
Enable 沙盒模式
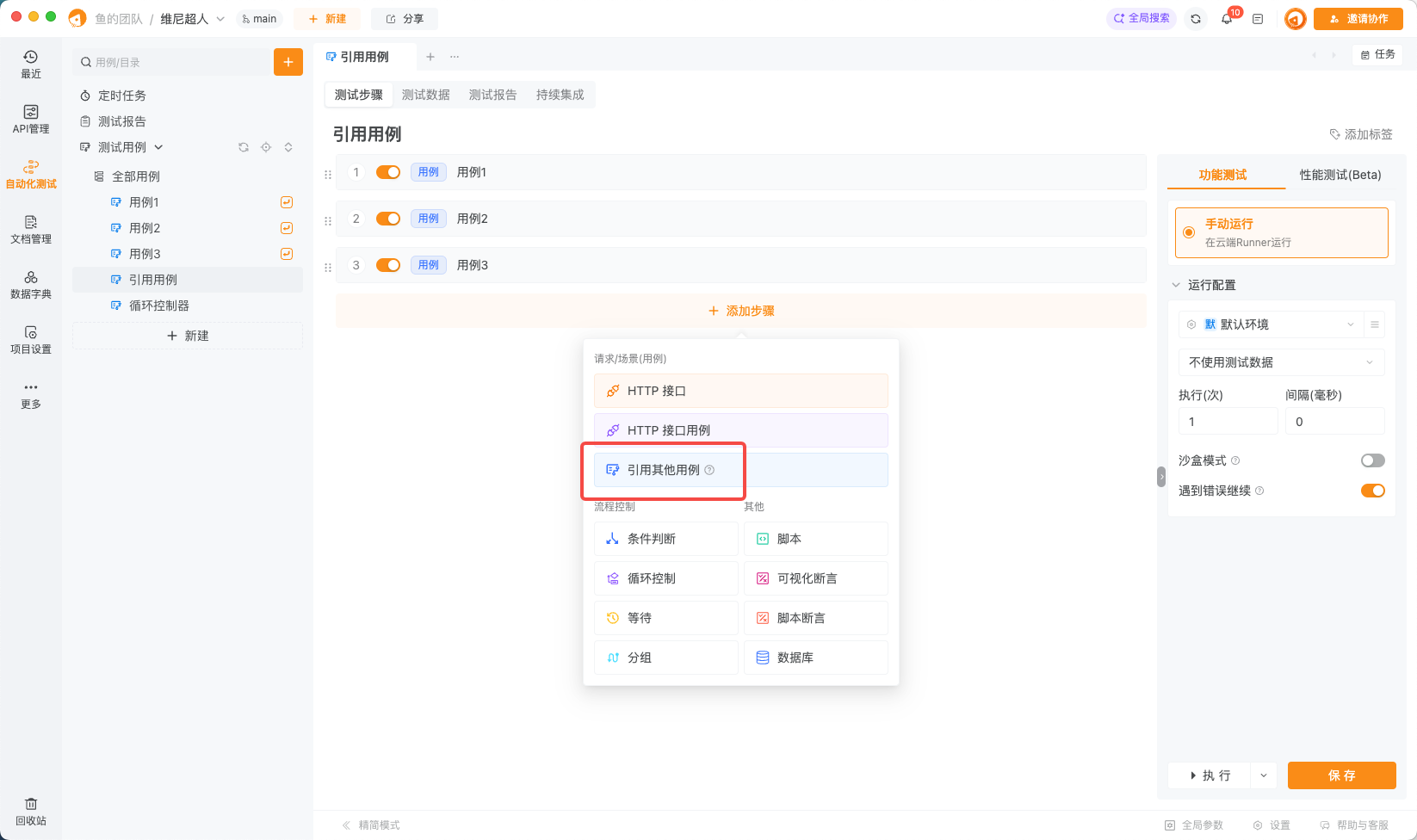[x=1372, y=460]
